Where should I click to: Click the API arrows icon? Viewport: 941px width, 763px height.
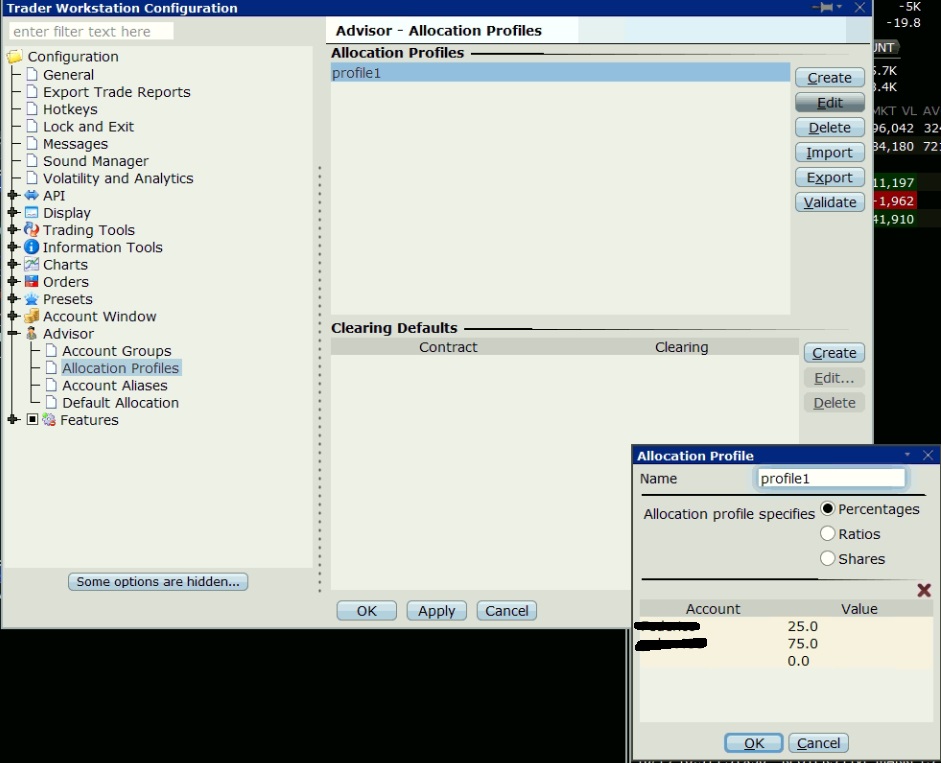[31, 196]
